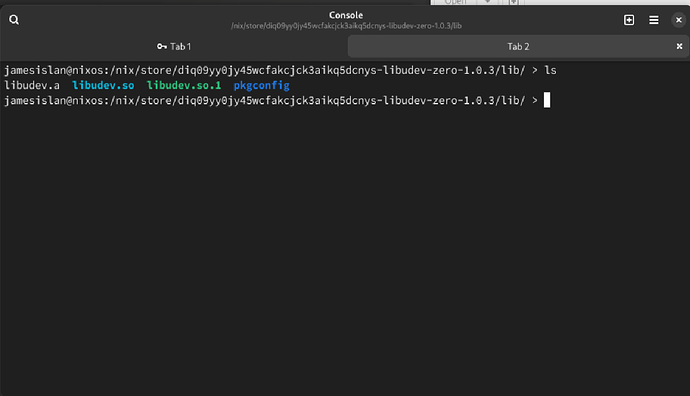Click the libudev.so.1 file name
Screen dimensions: 690x396
pyautogui.click(x=184, y=85)
